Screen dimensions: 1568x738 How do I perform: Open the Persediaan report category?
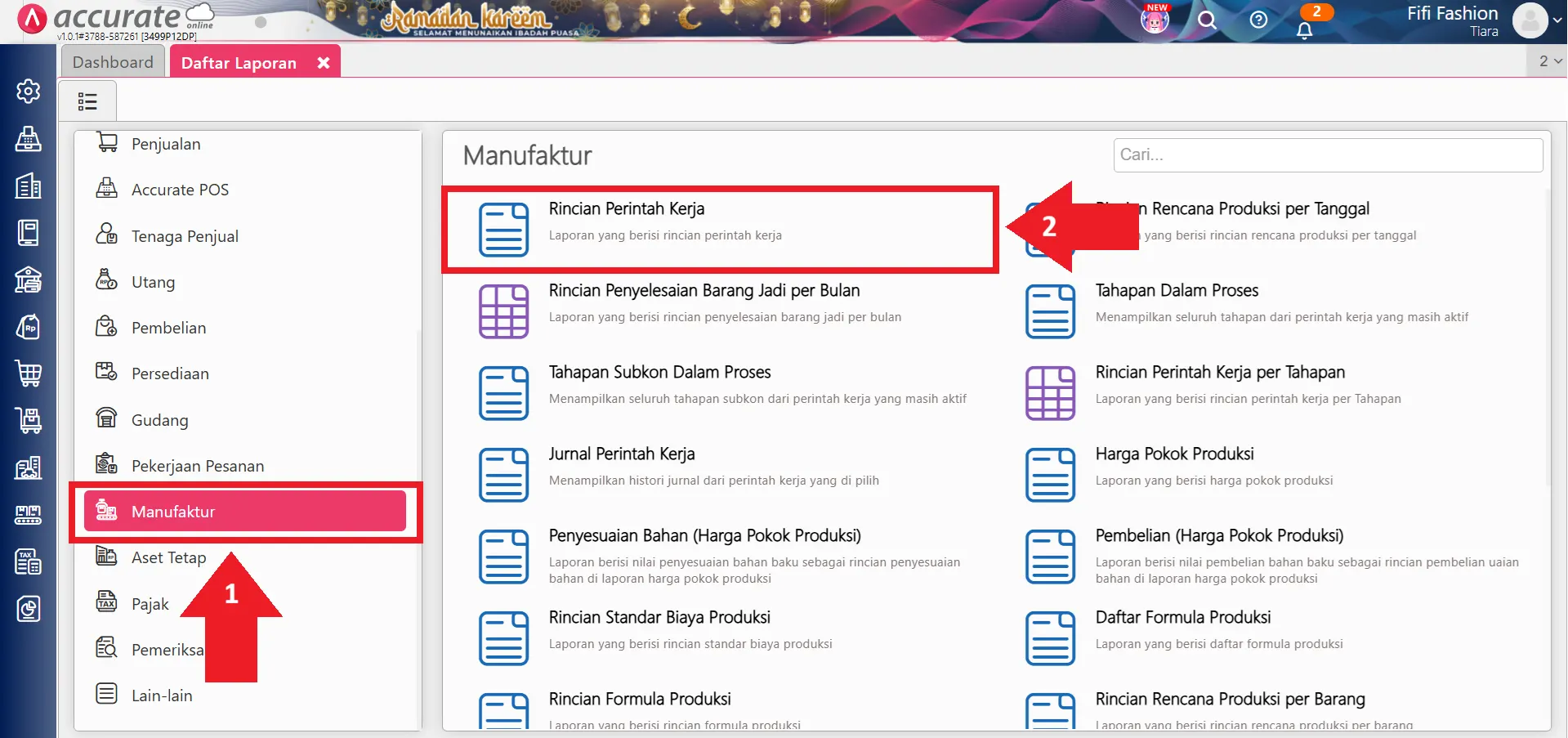(x=170, y=373)
